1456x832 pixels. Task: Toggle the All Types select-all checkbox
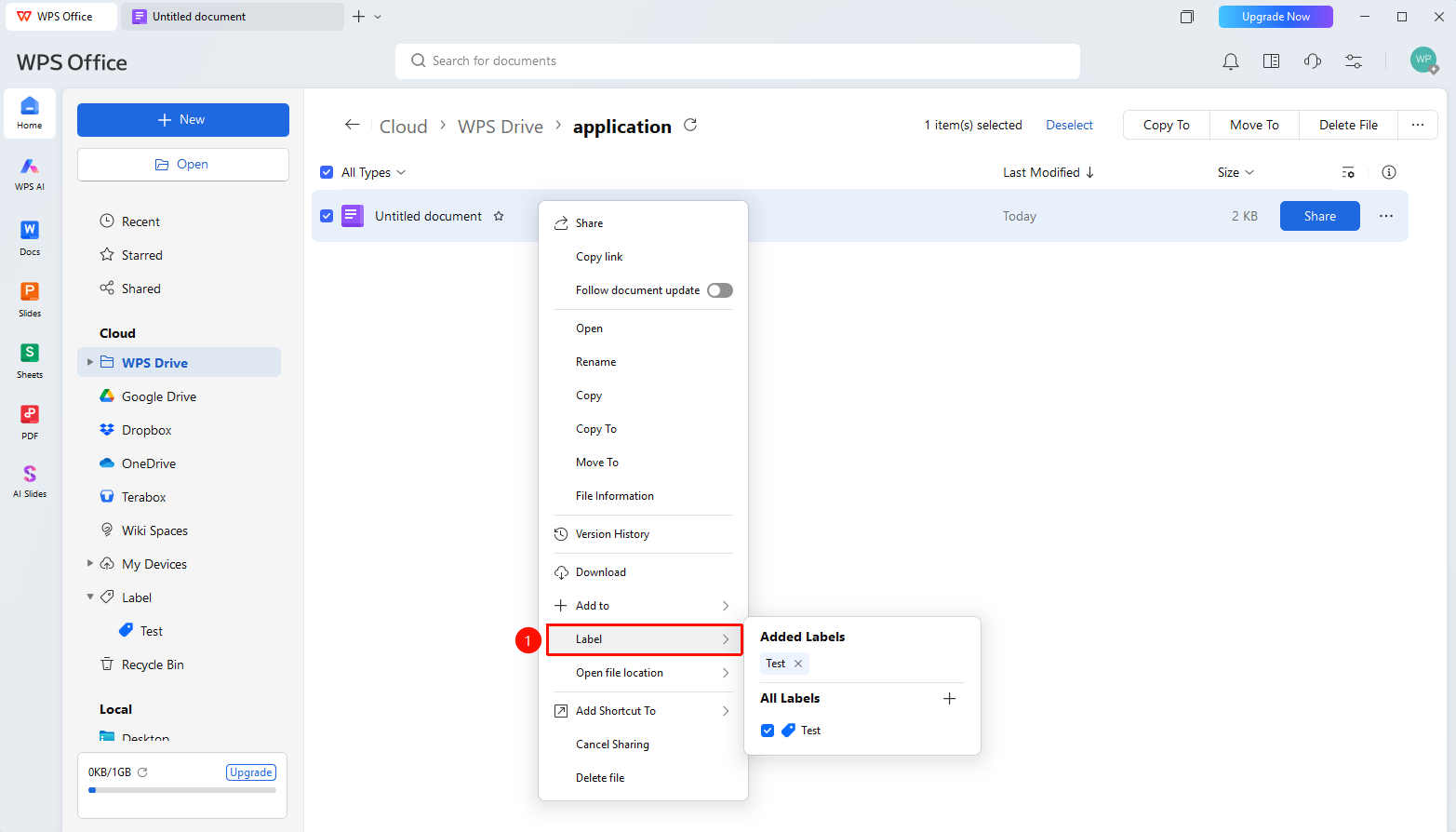pos(327,172)
